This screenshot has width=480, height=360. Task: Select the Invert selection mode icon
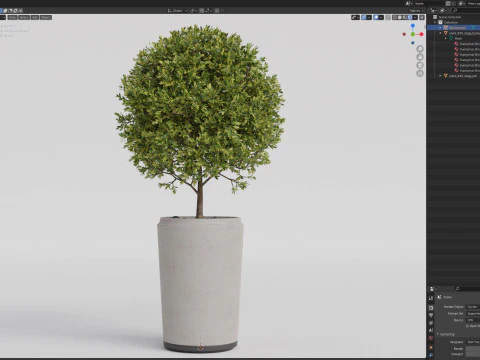(x=15, y=11)
